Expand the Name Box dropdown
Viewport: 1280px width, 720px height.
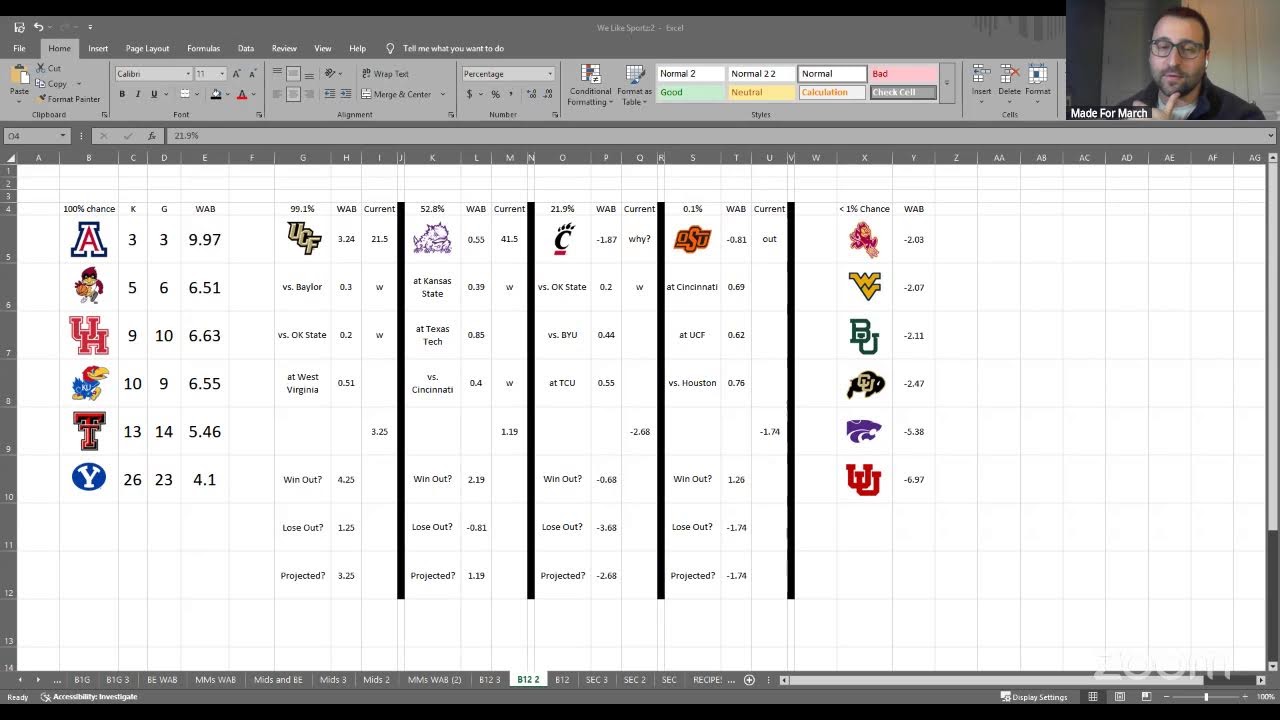(62, 136)
